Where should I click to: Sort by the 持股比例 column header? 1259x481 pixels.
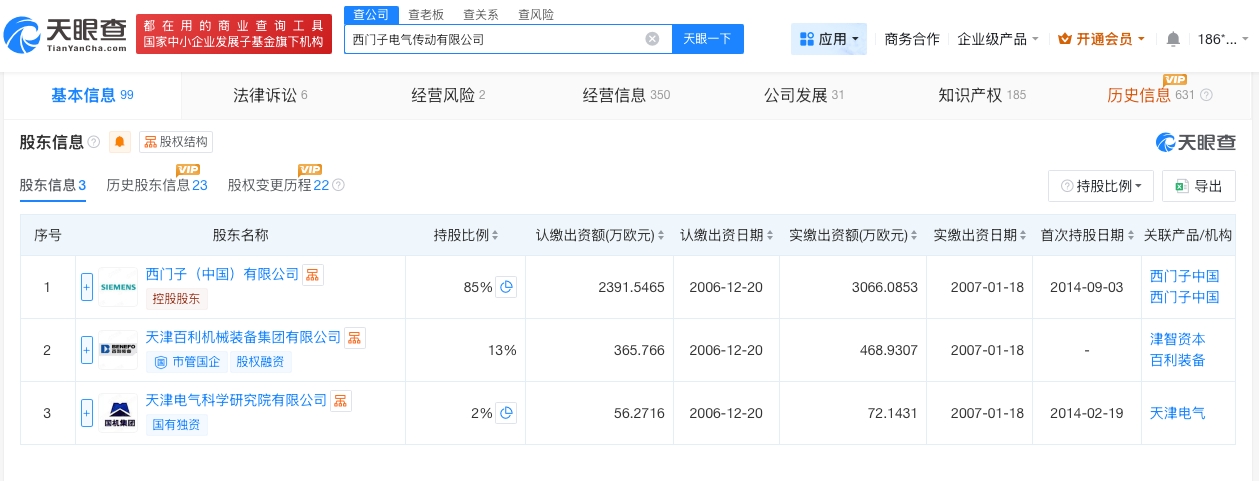(x=466, y=235)
